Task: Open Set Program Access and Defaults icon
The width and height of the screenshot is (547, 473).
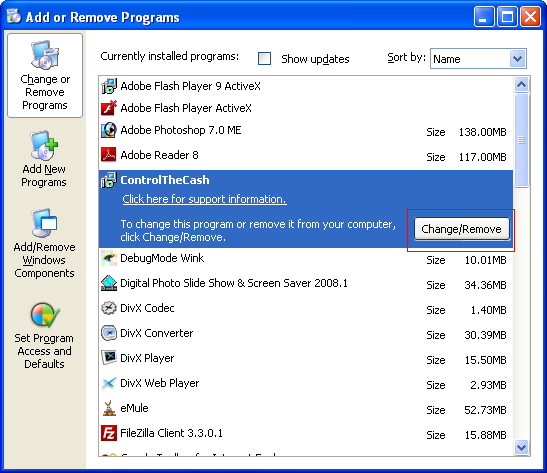Action: pos(45,315)
